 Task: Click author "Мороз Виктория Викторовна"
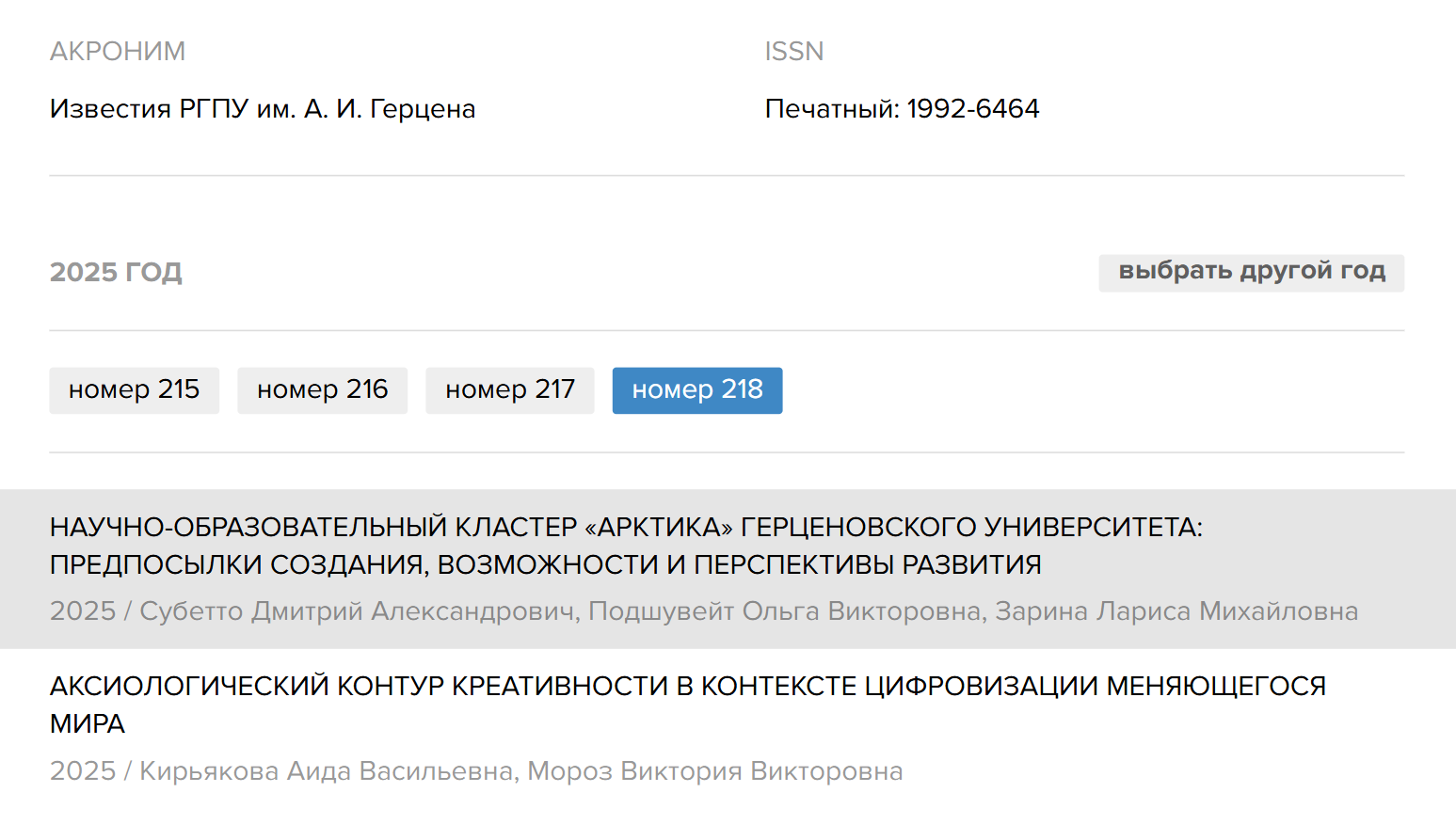[715, 771]
